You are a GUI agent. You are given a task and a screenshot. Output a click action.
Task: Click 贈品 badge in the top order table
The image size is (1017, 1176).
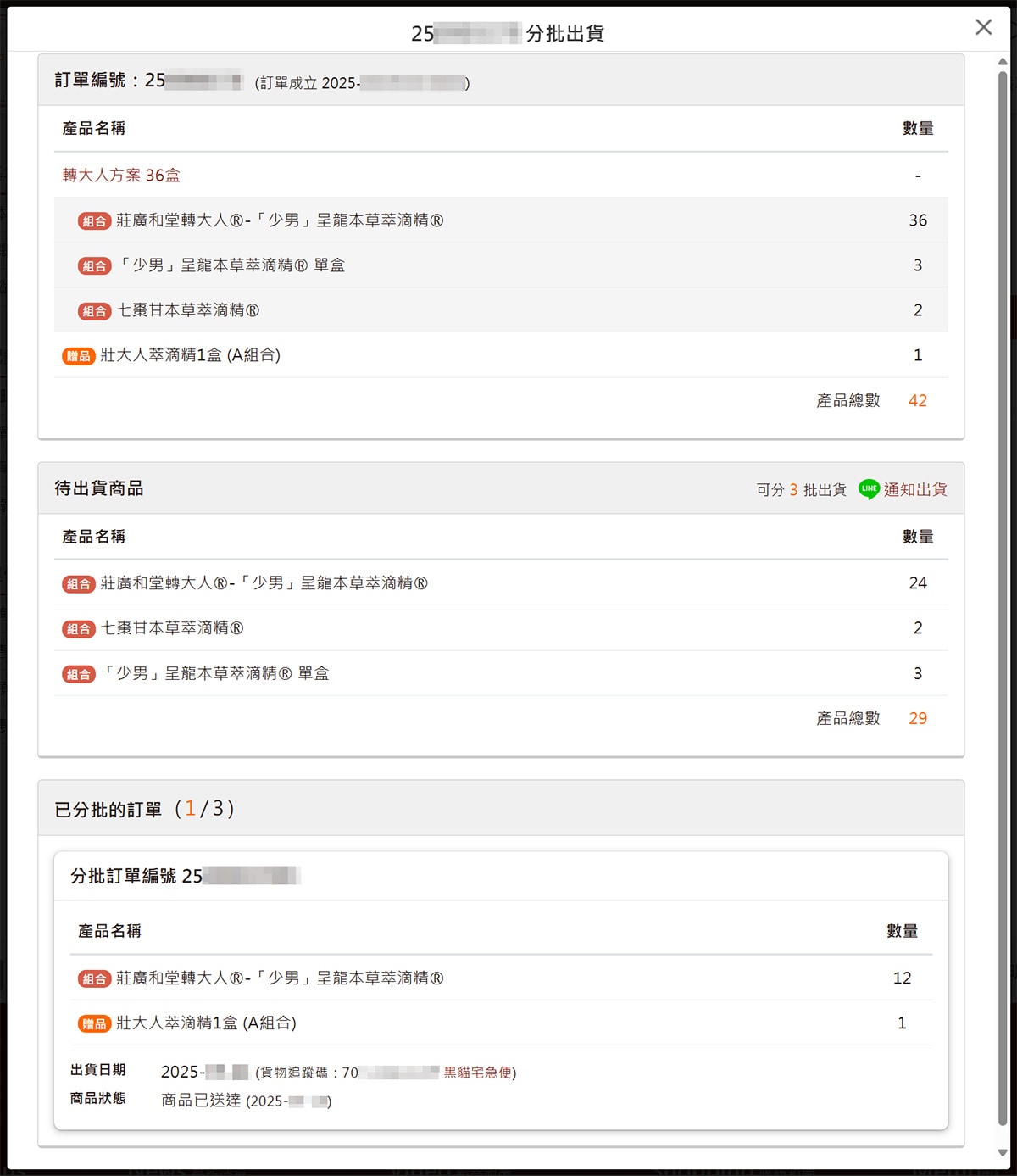coord(78,356)
